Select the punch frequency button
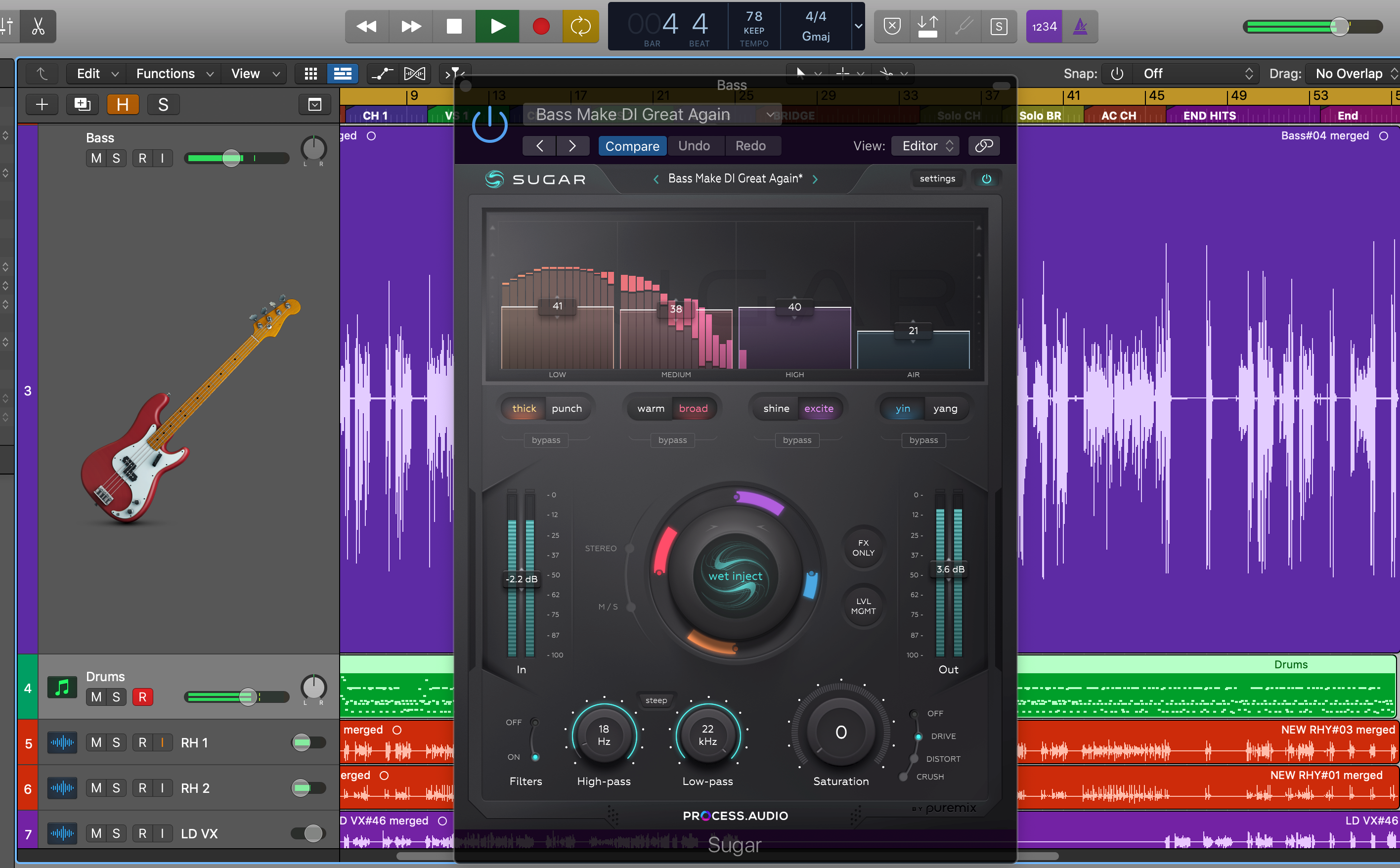 (567, 408)
